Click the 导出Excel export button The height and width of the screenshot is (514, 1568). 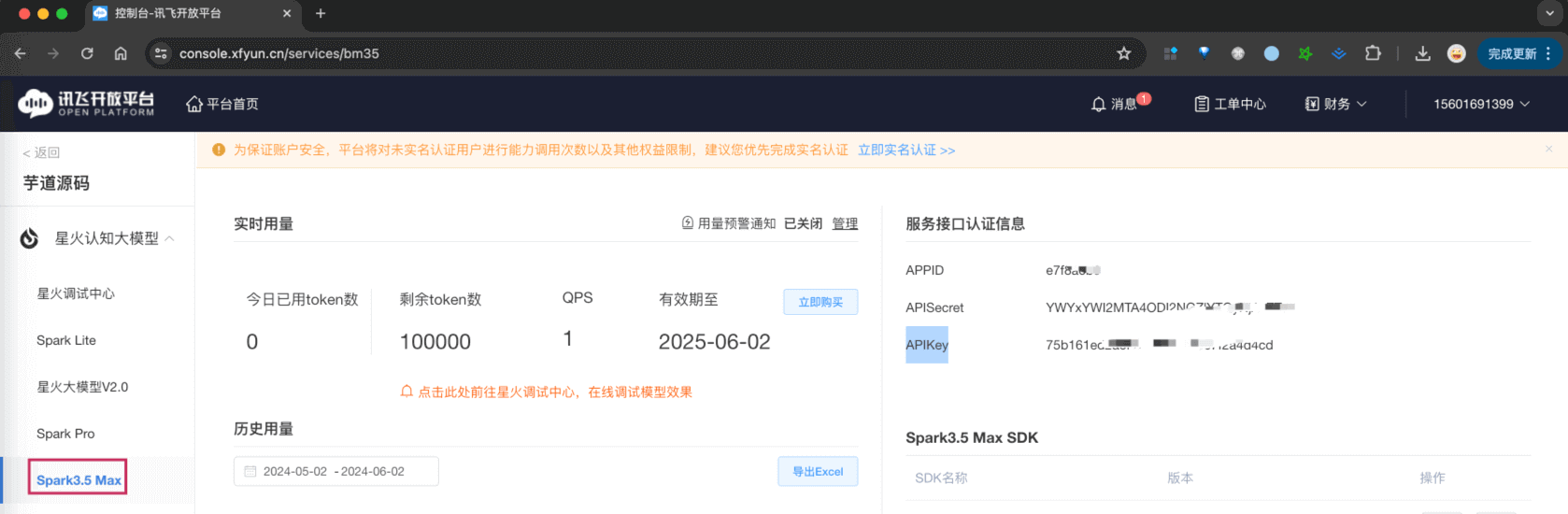[x=818, y=471]
